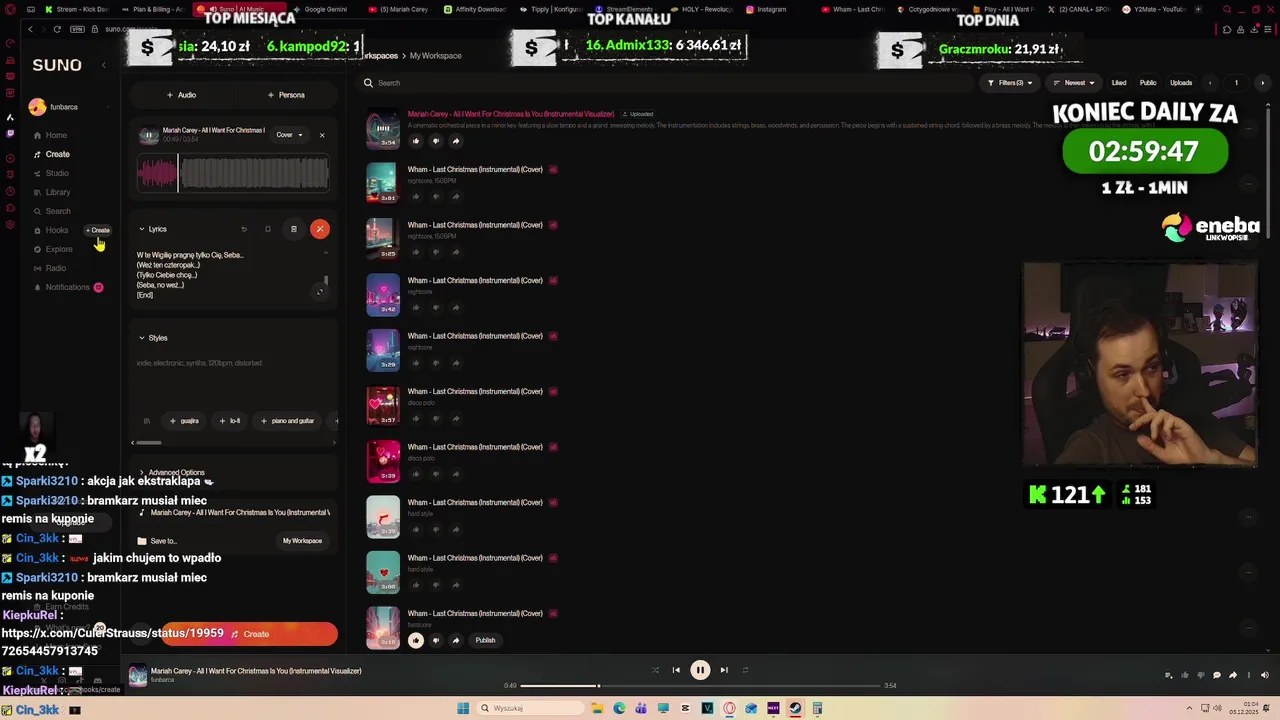Screen dimensions: 1280x720
Task: Expand the lyrics editor to full size
Action: tap(320, 292)
